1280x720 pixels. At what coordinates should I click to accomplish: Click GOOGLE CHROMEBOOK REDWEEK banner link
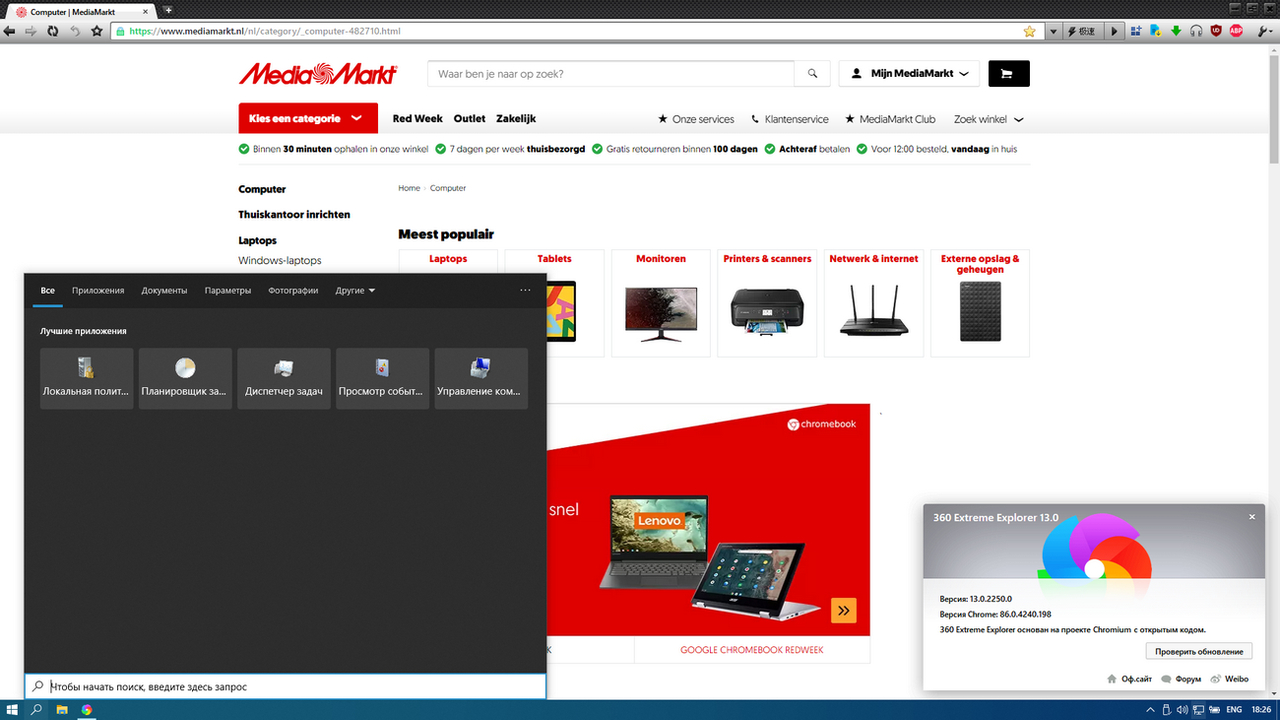tap(752, 650)
